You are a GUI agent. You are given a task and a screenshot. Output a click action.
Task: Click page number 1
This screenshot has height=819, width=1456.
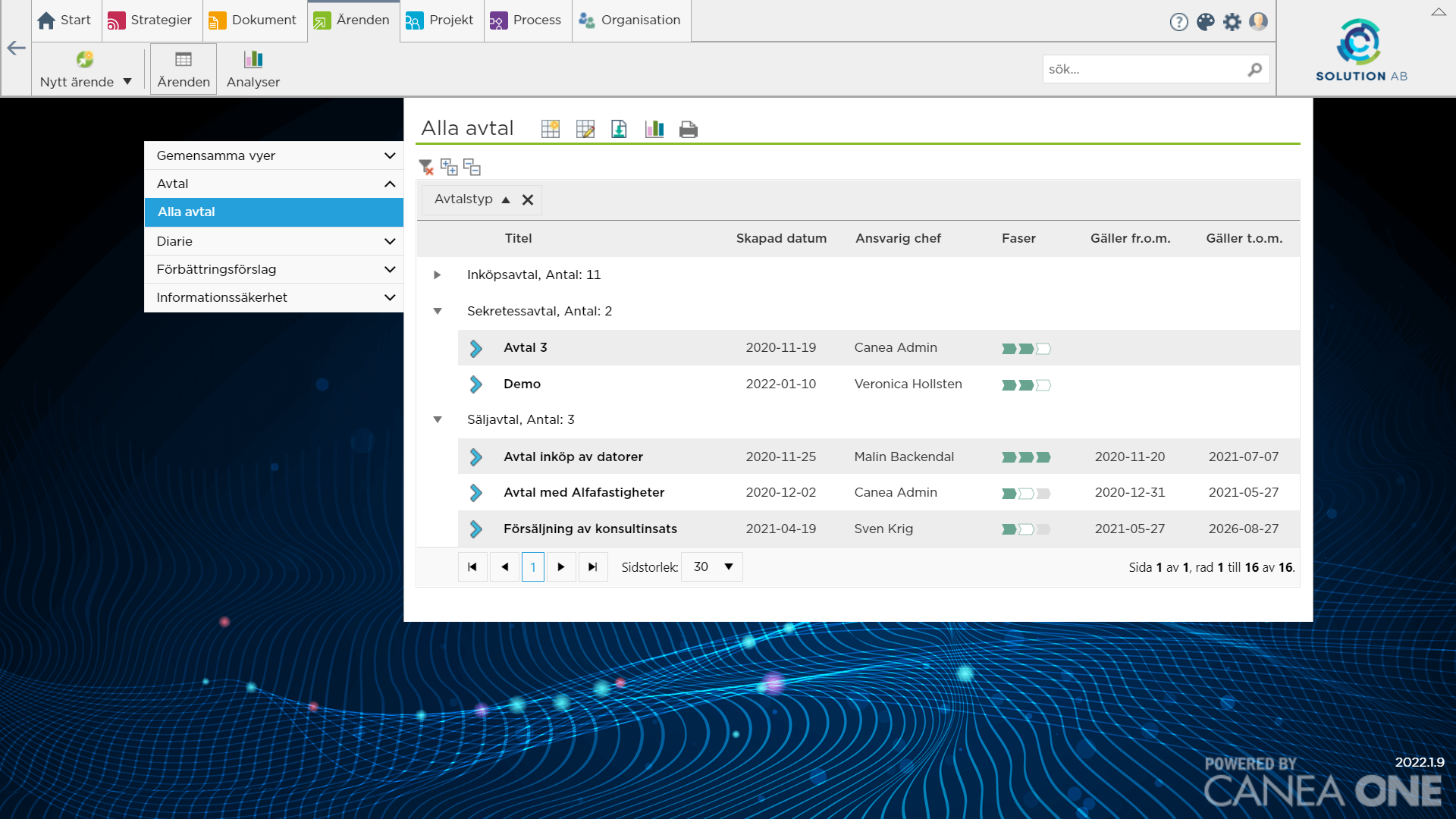coord(533,566)
